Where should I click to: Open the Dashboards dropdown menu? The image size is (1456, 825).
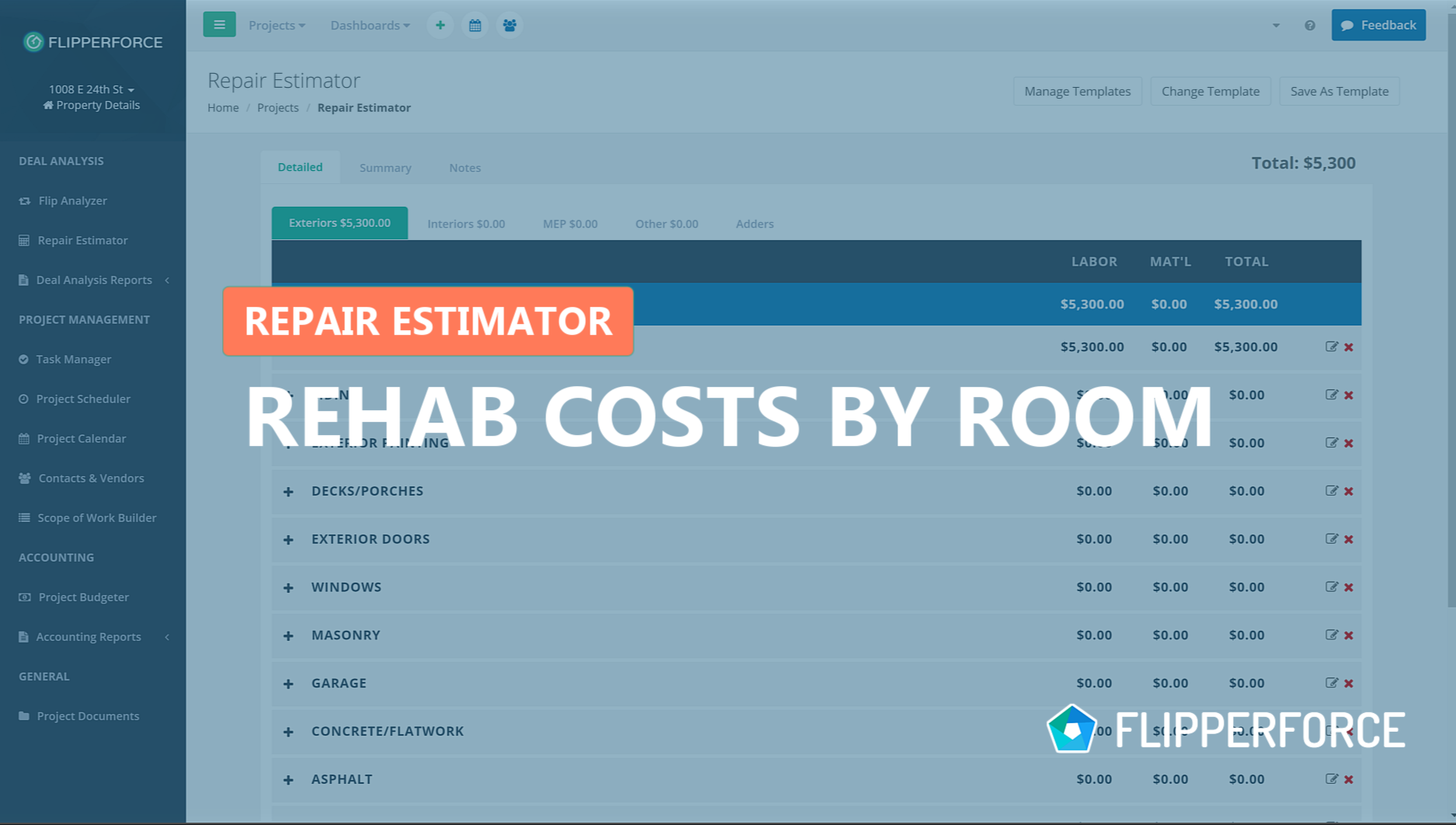(x=370, y=25)
